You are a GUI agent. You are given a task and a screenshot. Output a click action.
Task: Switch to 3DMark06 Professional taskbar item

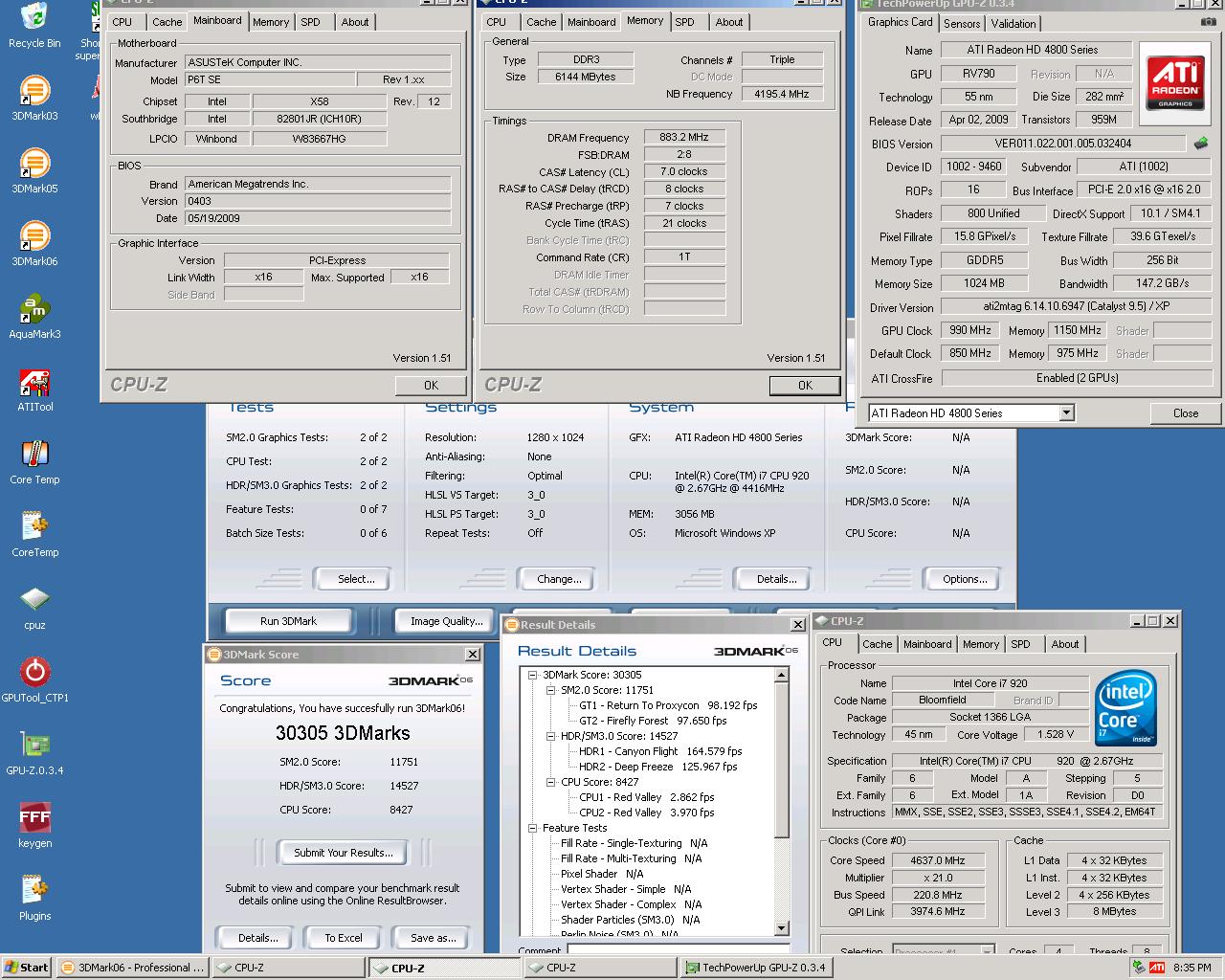tap(132, 968)
